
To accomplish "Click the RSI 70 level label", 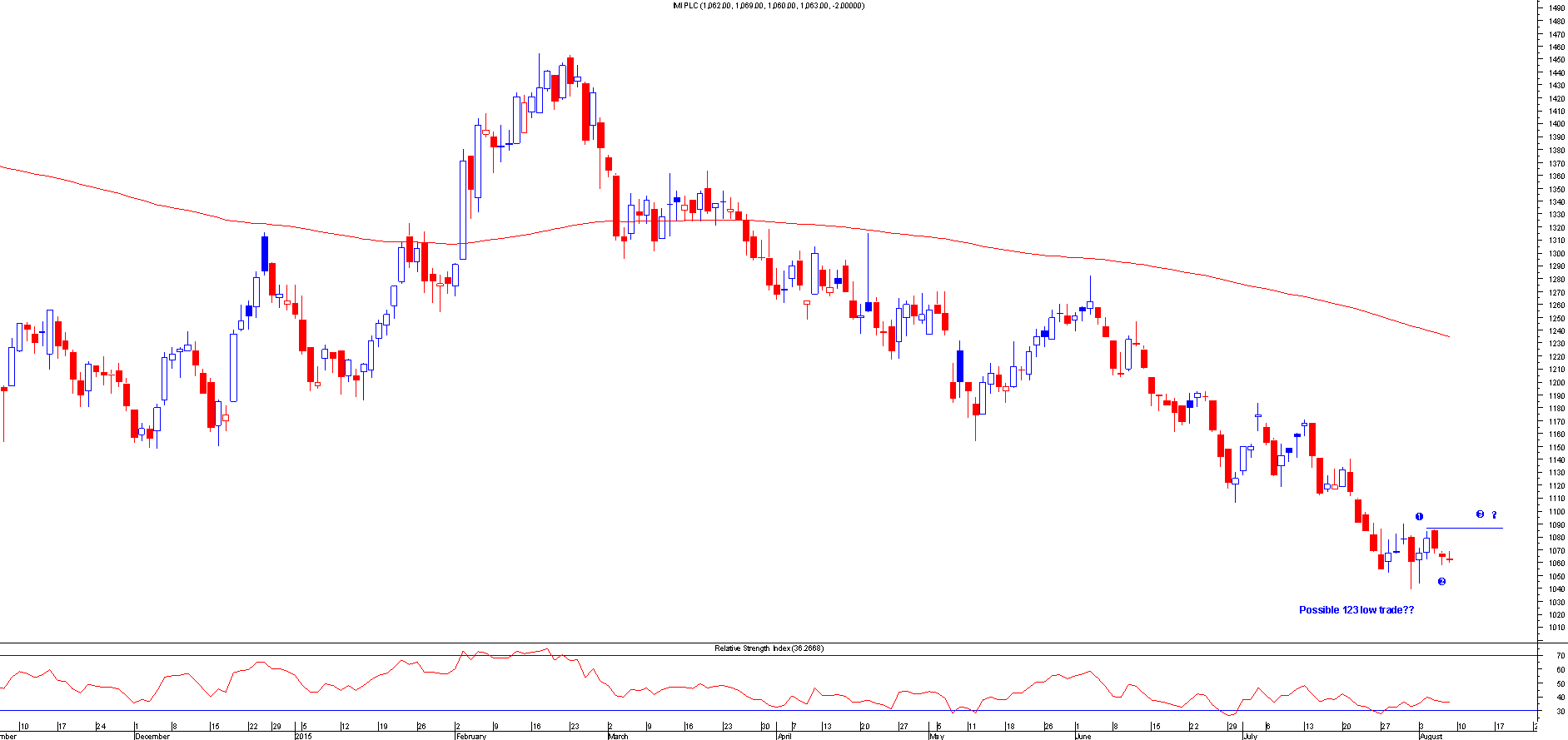I will [x=1560, y=656].
